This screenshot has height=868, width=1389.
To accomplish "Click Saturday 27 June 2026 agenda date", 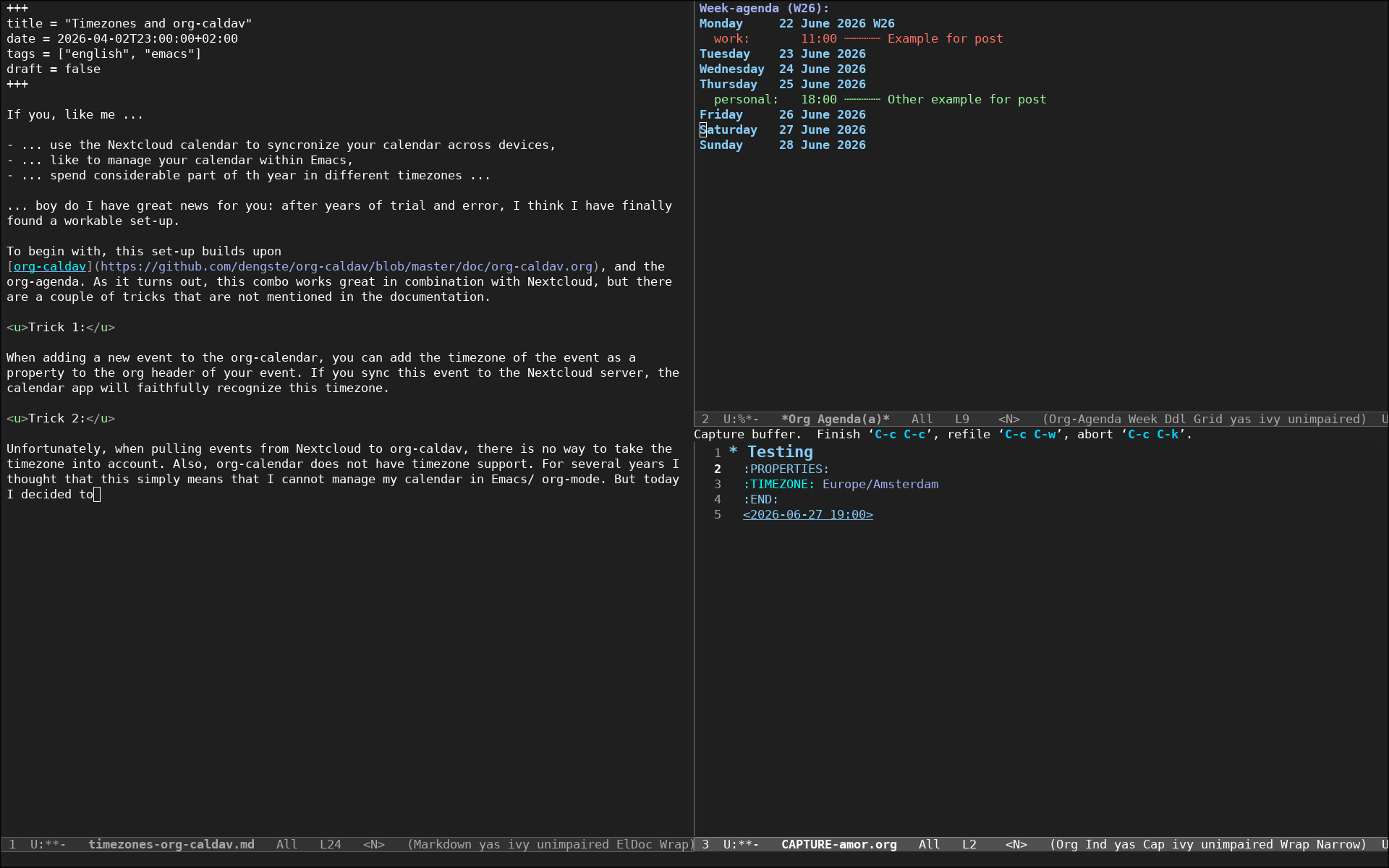I will [x=782, y=129].
